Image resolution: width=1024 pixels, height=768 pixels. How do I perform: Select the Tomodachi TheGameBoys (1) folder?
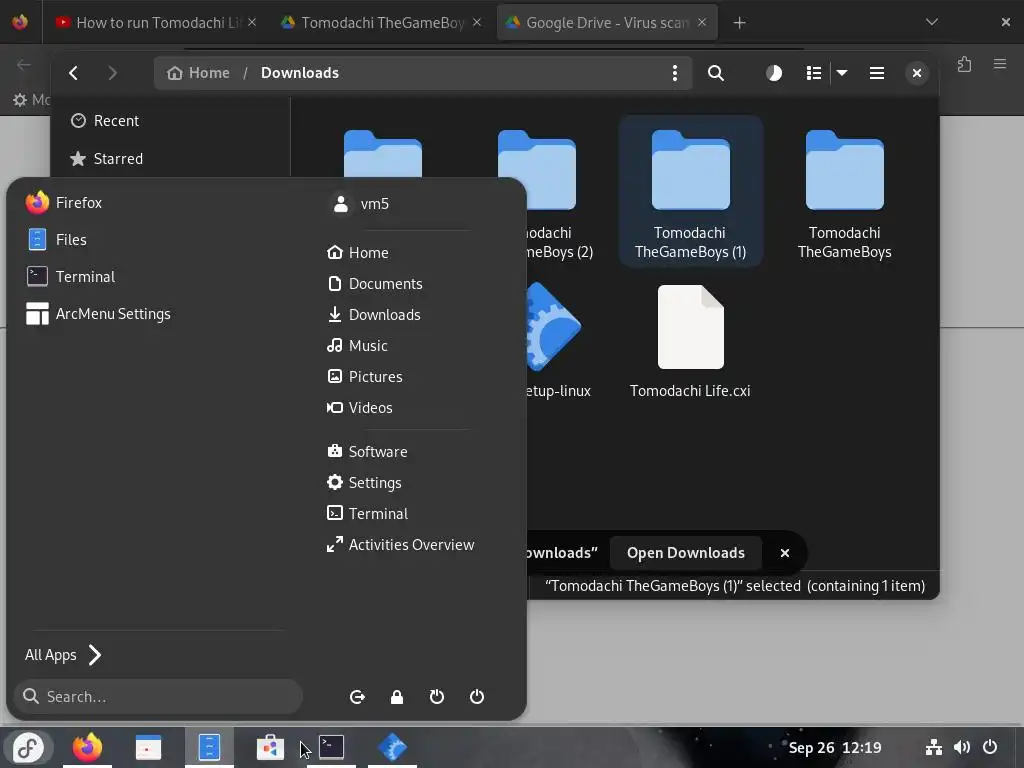pyautogui.click(x=690, y=191)
